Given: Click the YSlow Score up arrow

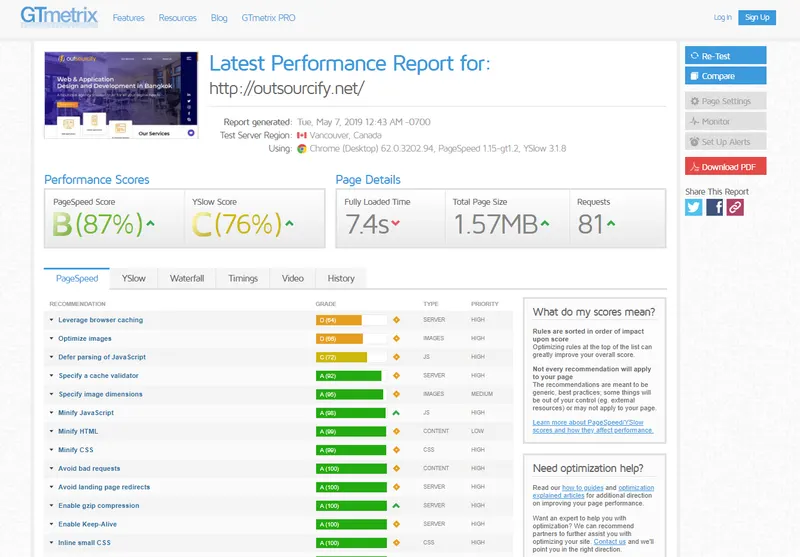Looking at the screenshot, I should coord(289,223).
